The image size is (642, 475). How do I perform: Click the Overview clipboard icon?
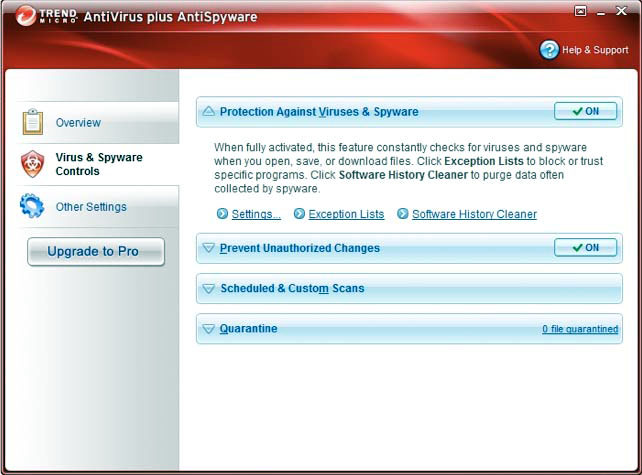pyautogui.click(x=33, y=122)
